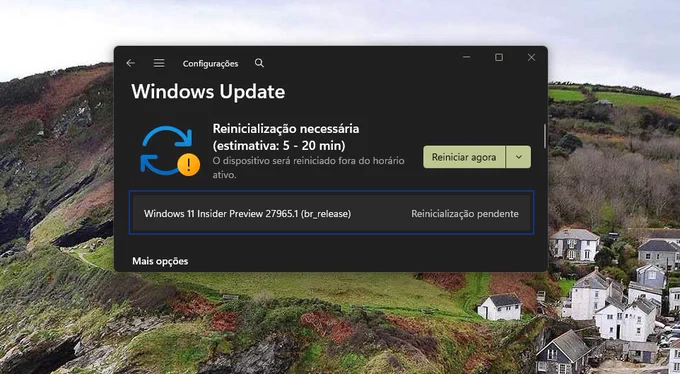Maximize the Configurações window
The width and height of the screenshot is (680, 374).
pyautogui.click(x=499, y=57)
